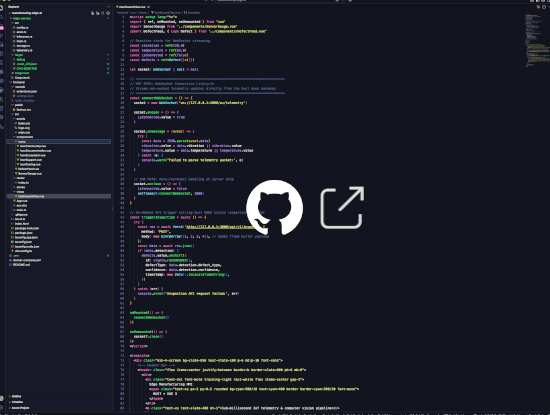
Task: Open package.json in the file tree
Action: pyautogui.click(x=24, y=233)
